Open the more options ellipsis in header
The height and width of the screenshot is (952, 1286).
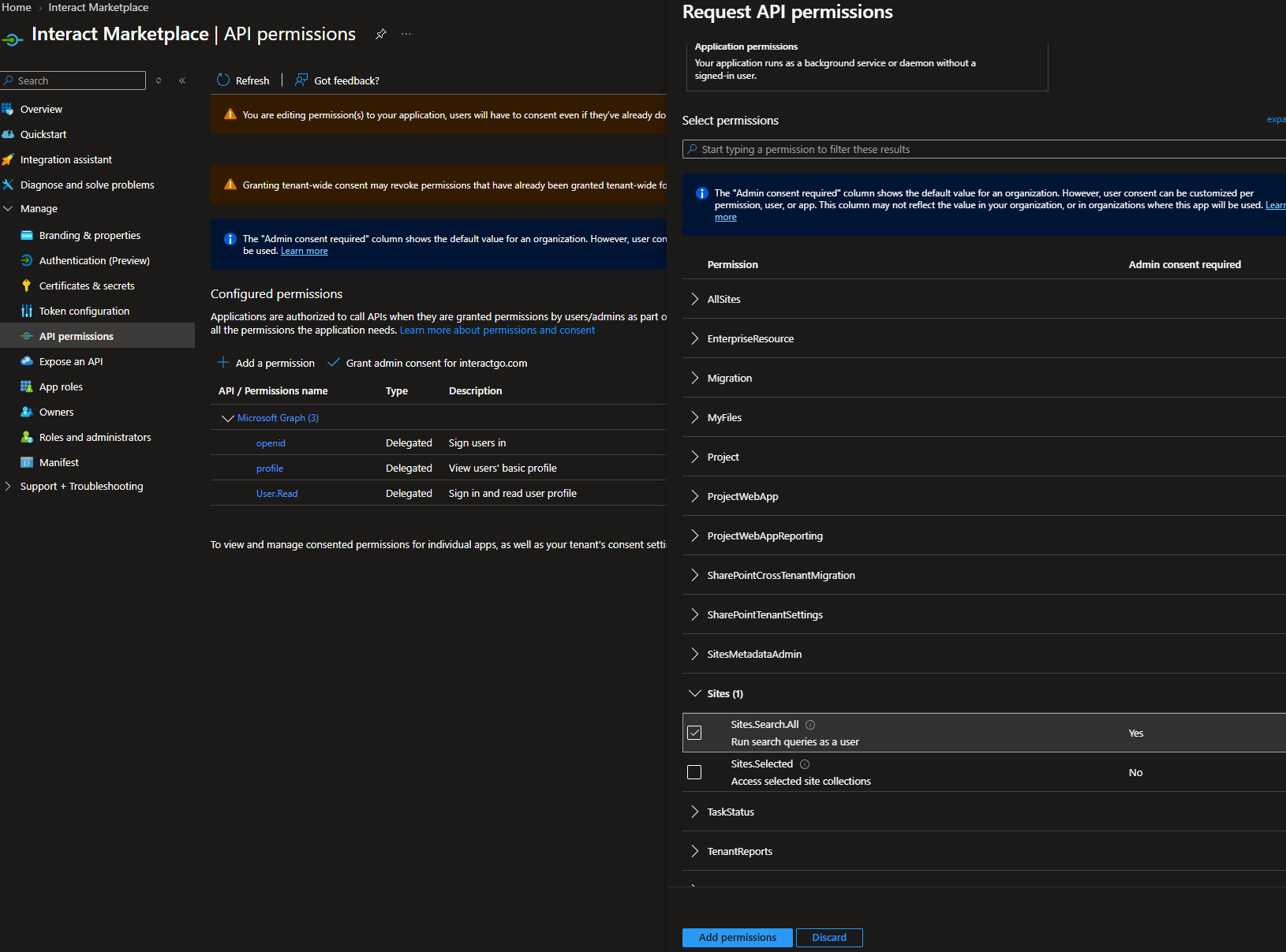click(x=406, y=34)
